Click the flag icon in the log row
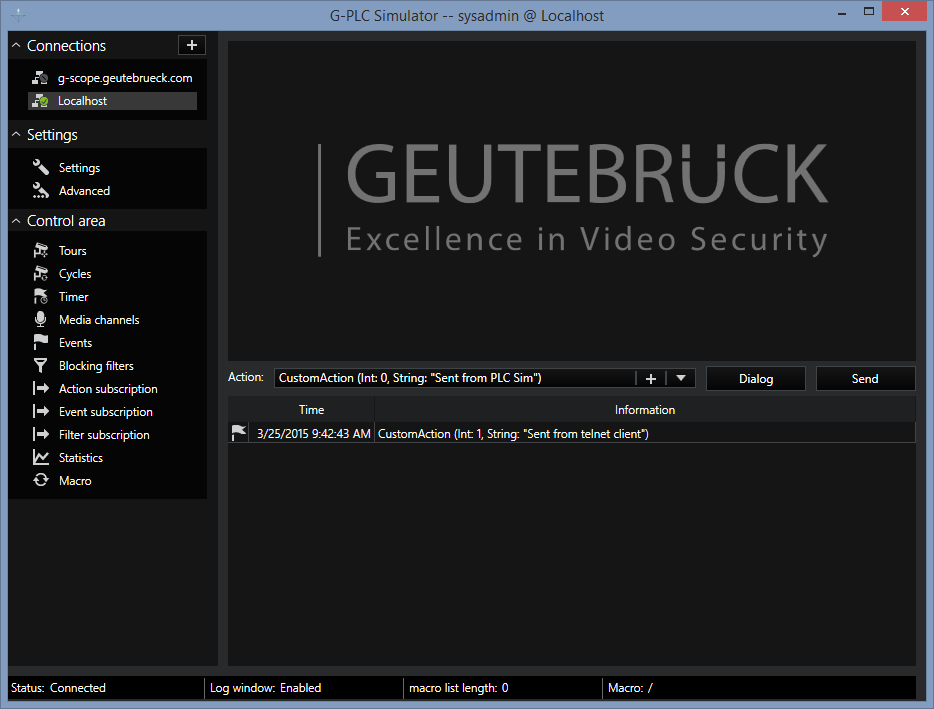934x709 pixels. coord(239,433)
